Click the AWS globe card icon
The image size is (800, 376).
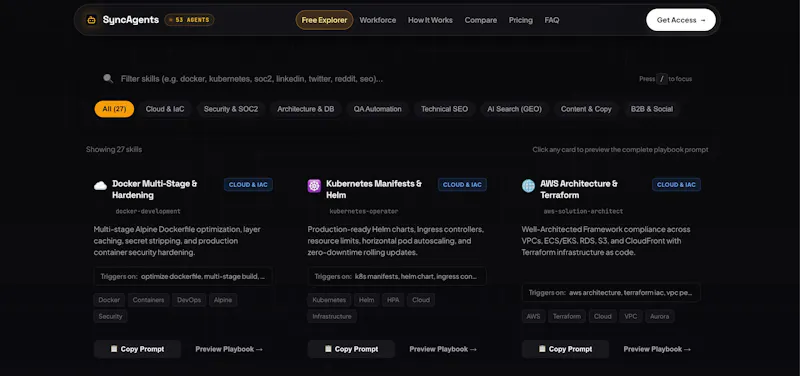click(528, 186)
